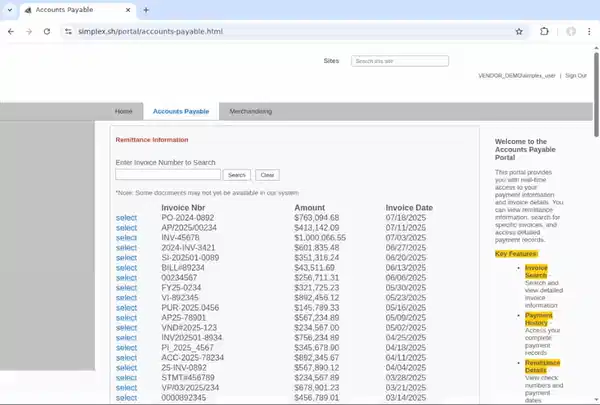Select invoice AP/2025/00234
600x405 pixels.
126,228
